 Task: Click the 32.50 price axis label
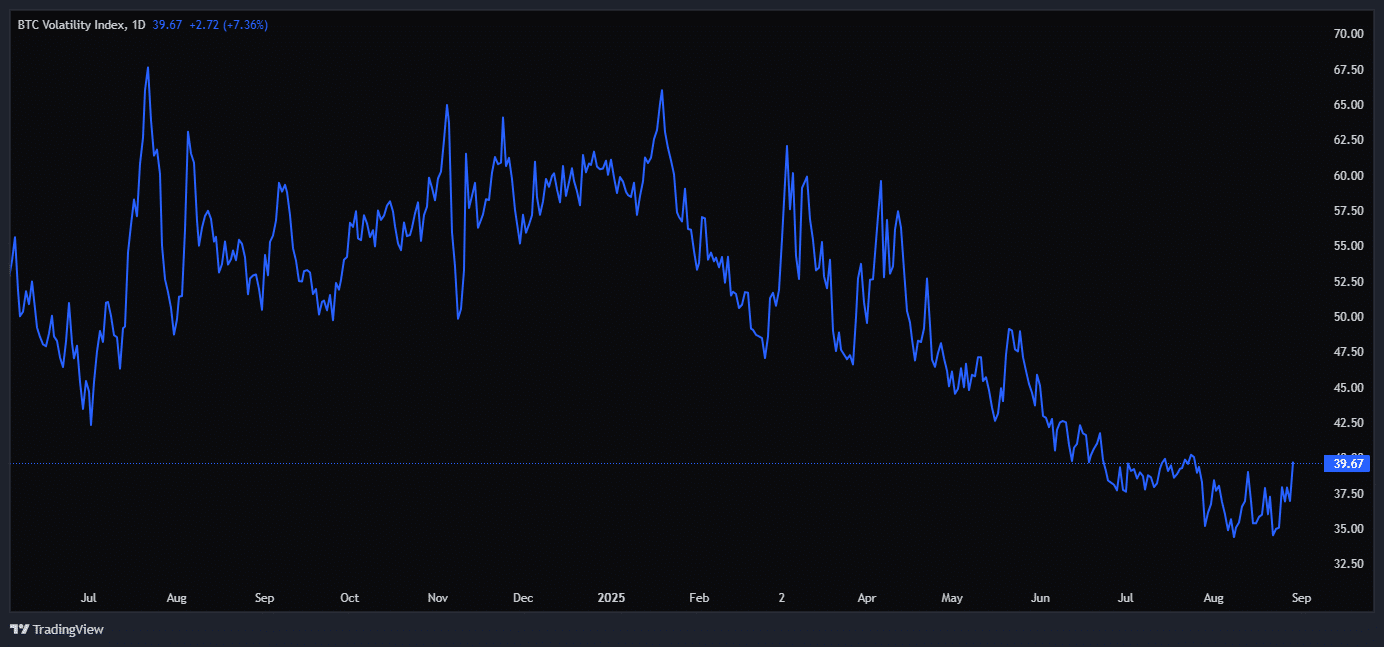tap(1342, 564)
